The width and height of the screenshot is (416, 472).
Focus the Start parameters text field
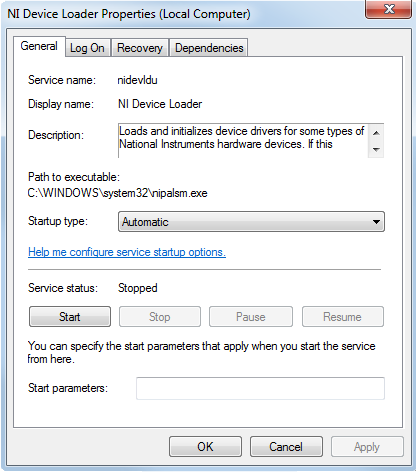(260, 388)
